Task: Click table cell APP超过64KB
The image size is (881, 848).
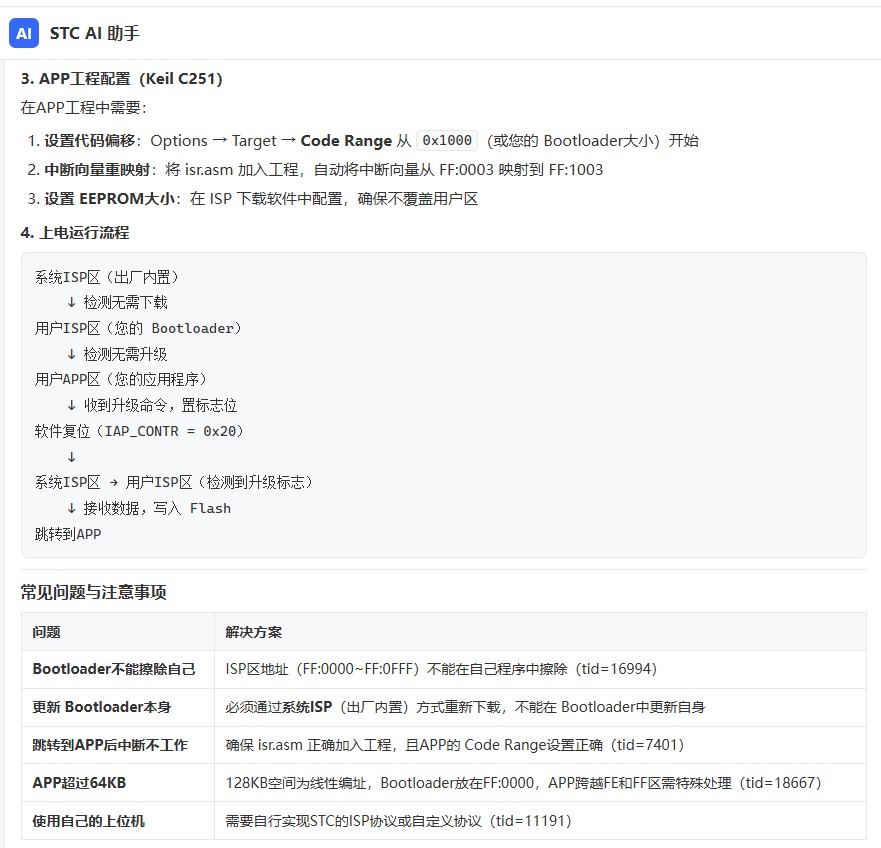Action: point(118,783)
